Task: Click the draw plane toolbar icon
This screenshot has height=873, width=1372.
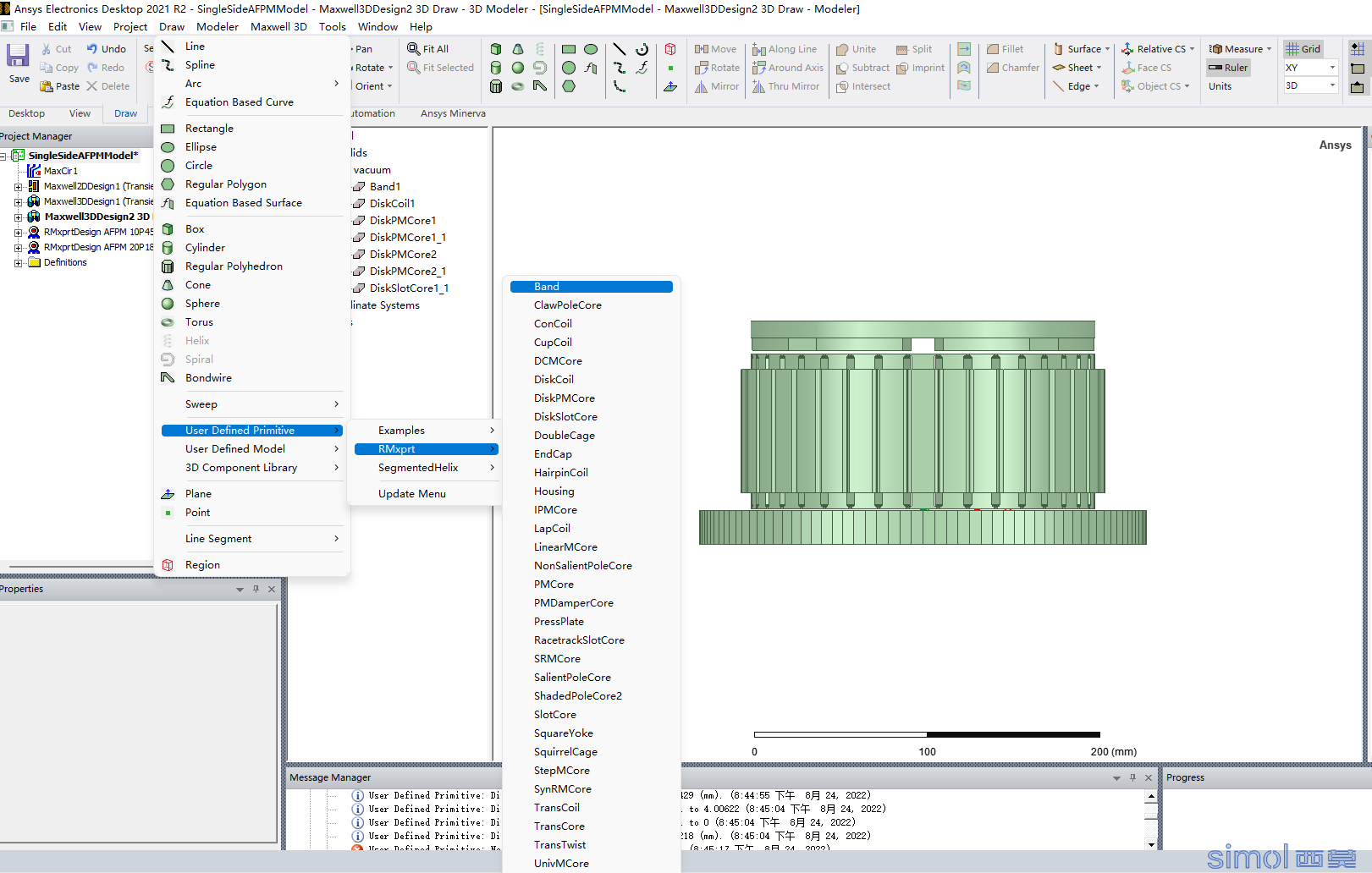Action: 670,86
